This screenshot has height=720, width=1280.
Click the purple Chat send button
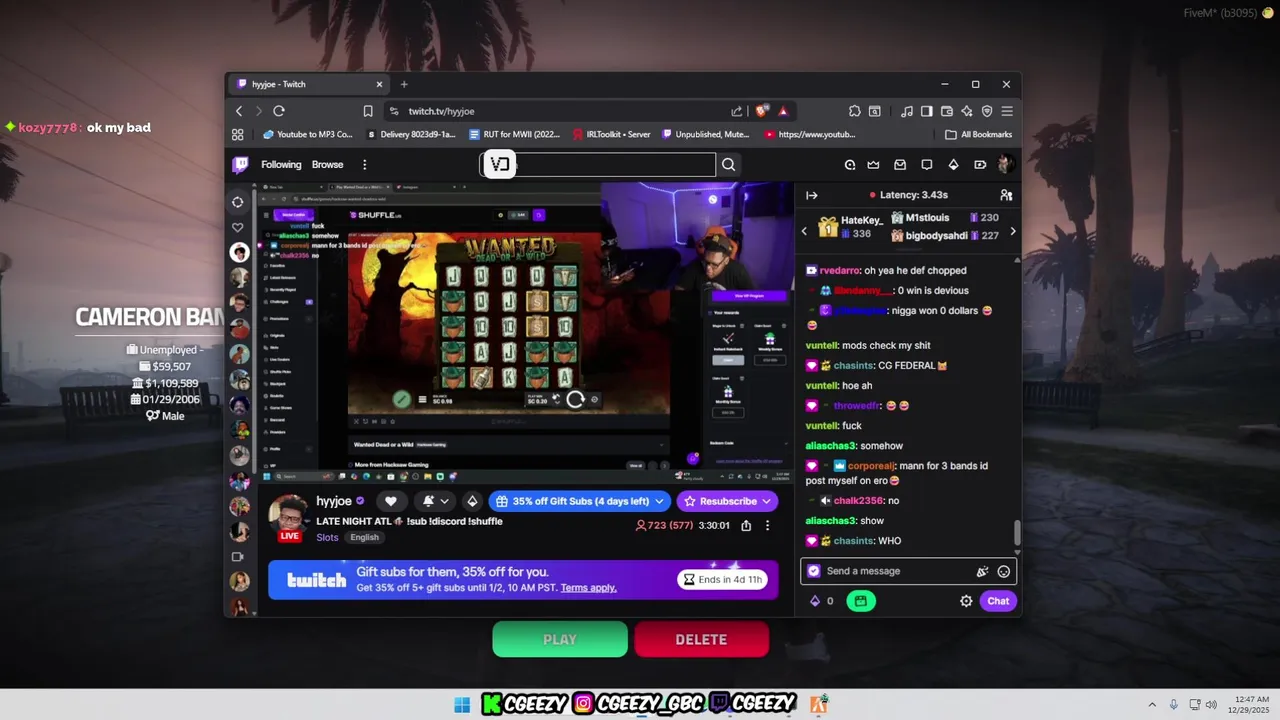[x=998, y=601]
